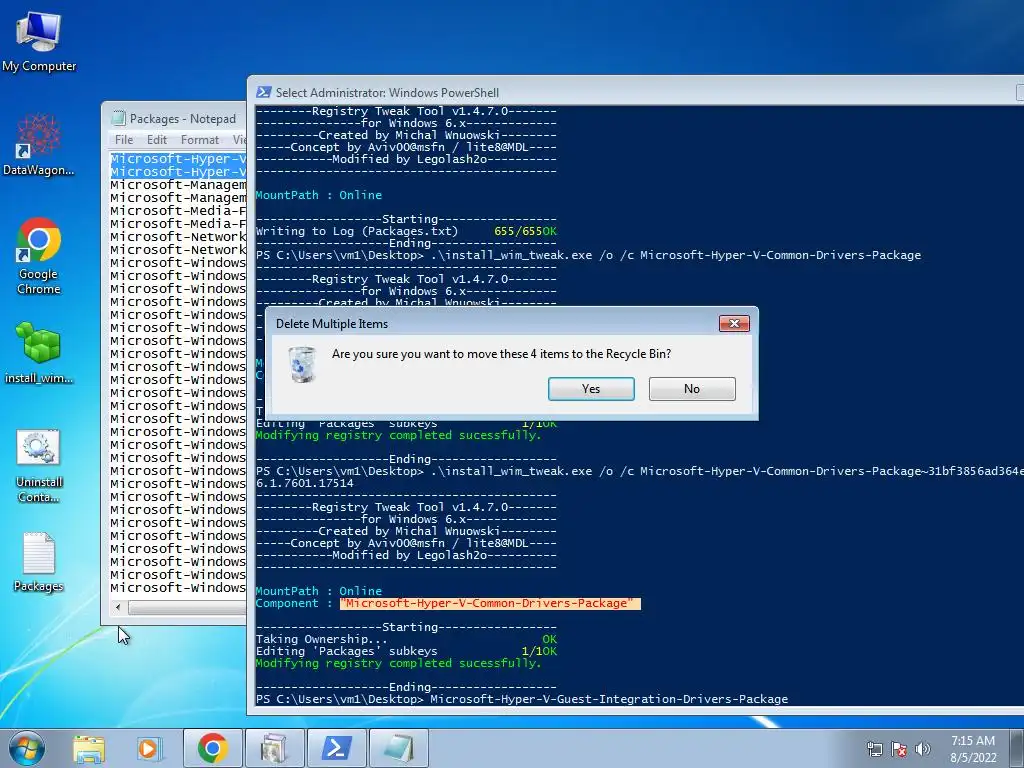Screen dimensions: 1024x768
Task: Open Notepad Edit menu
Action: (157, 140)
